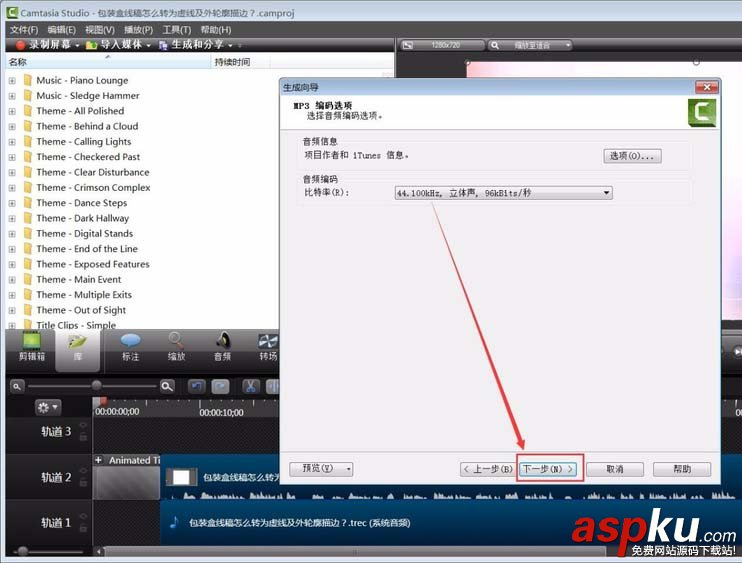Open the 工具(T) menu

coord(177,30)
